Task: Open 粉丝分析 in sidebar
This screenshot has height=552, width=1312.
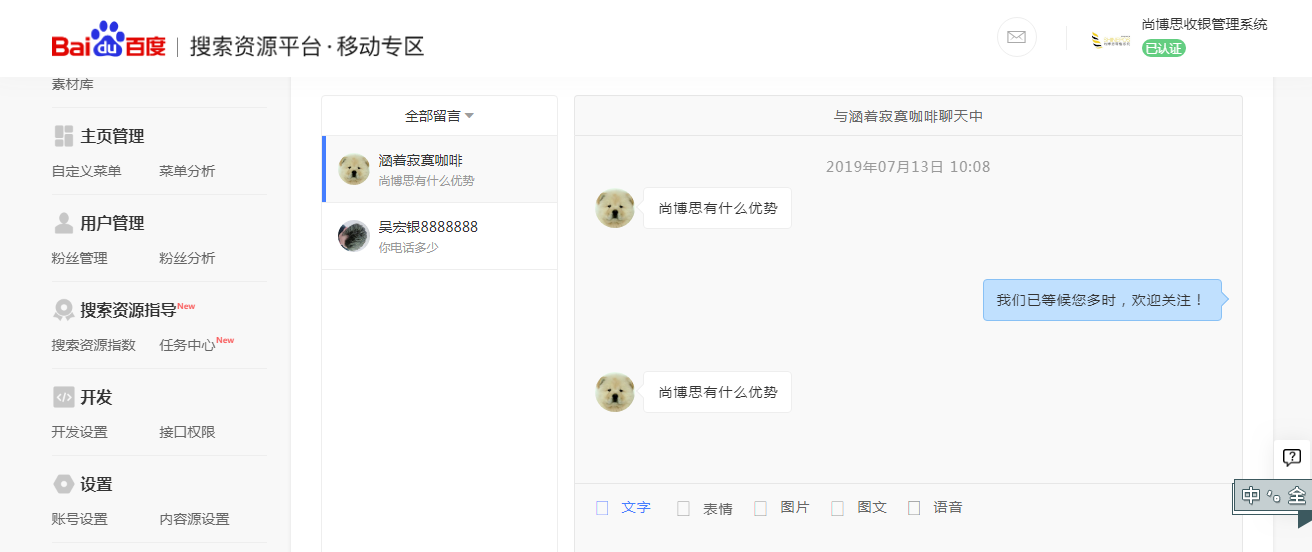Action: [187, 258]
